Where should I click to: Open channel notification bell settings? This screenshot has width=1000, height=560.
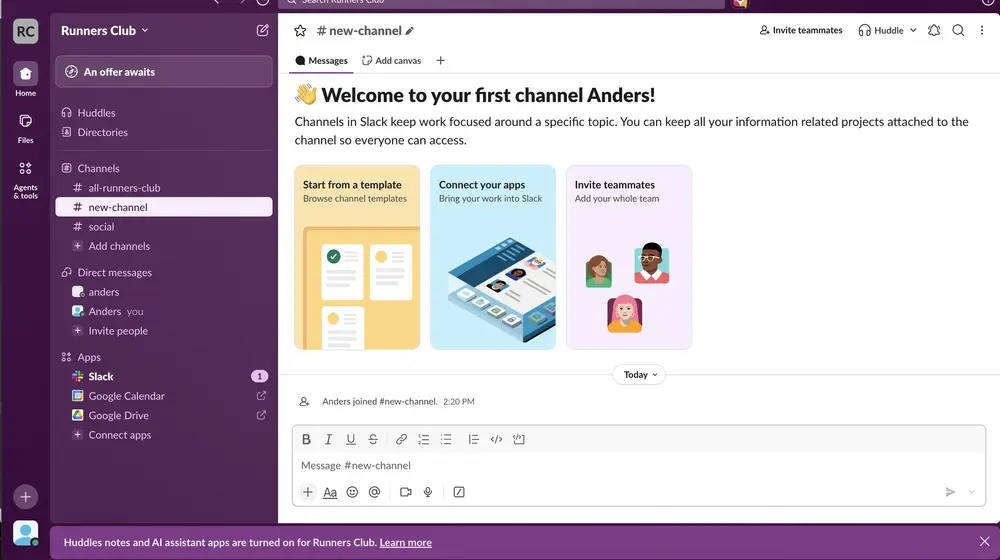[x=934, y=30]
